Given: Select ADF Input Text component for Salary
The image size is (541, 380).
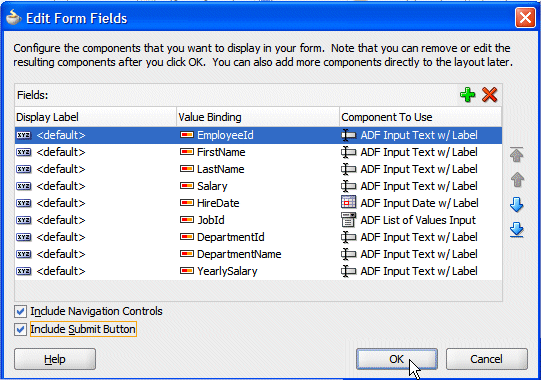Looking at the screenshot, I should pyautogui.click(x=419, y=186).
